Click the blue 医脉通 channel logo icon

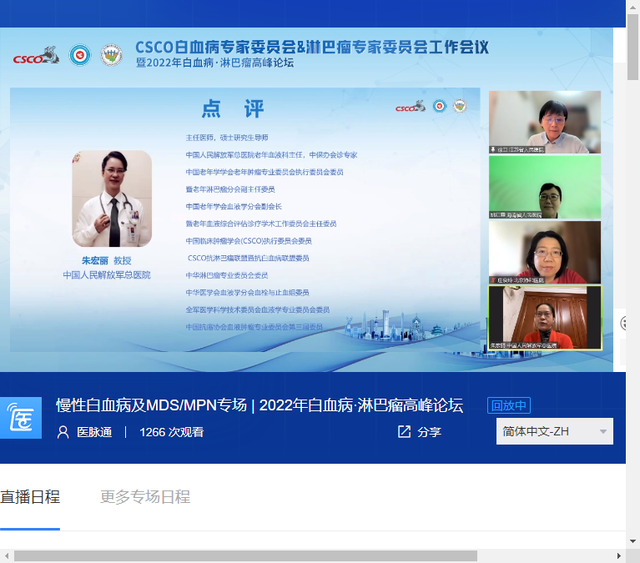20,419
